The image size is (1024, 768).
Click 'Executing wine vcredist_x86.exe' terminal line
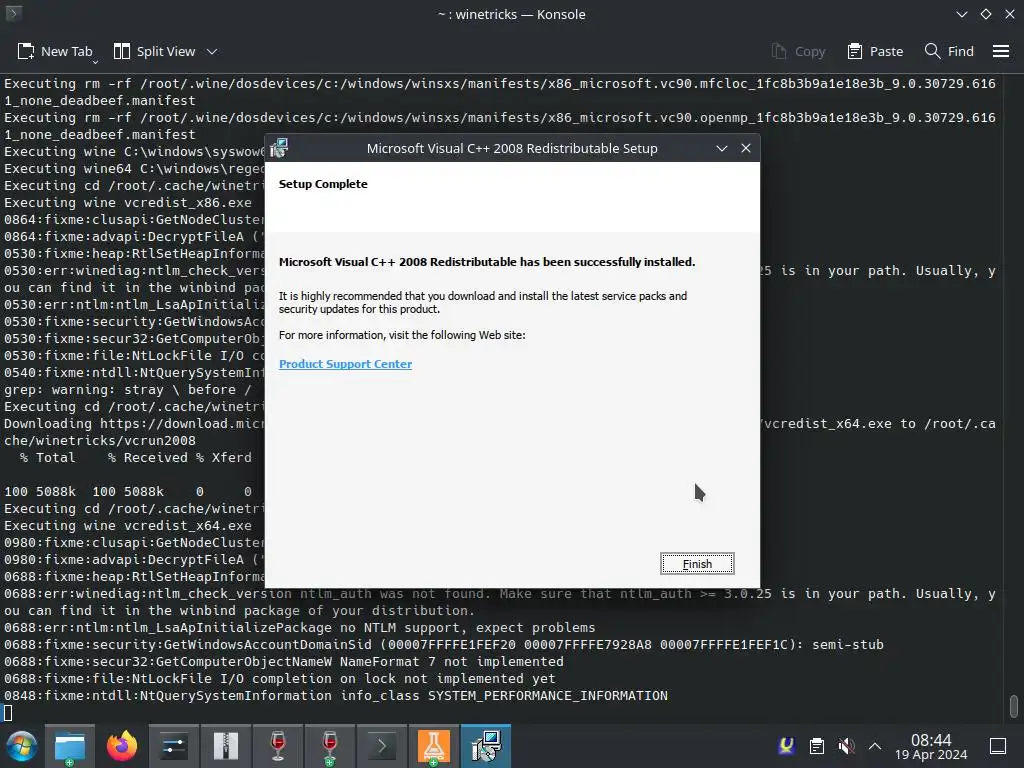click(128, 202)
